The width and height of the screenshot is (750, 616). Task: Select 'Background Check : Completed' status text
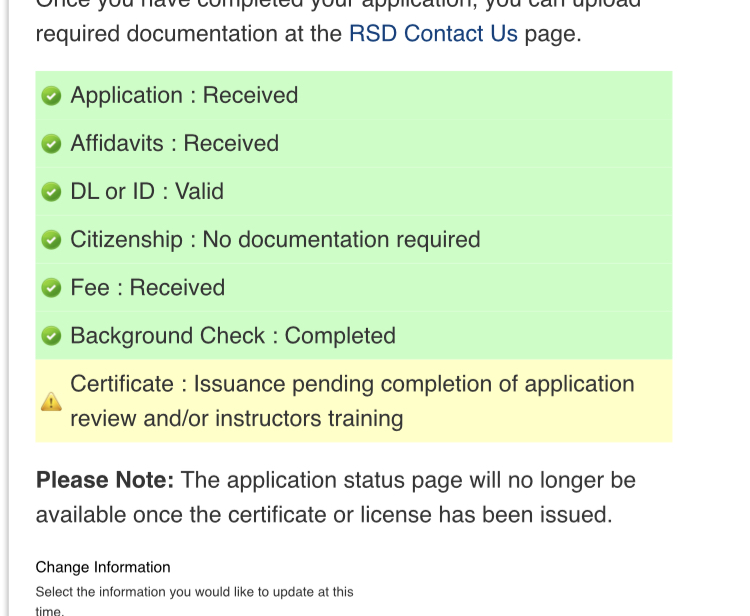point(233,336)
